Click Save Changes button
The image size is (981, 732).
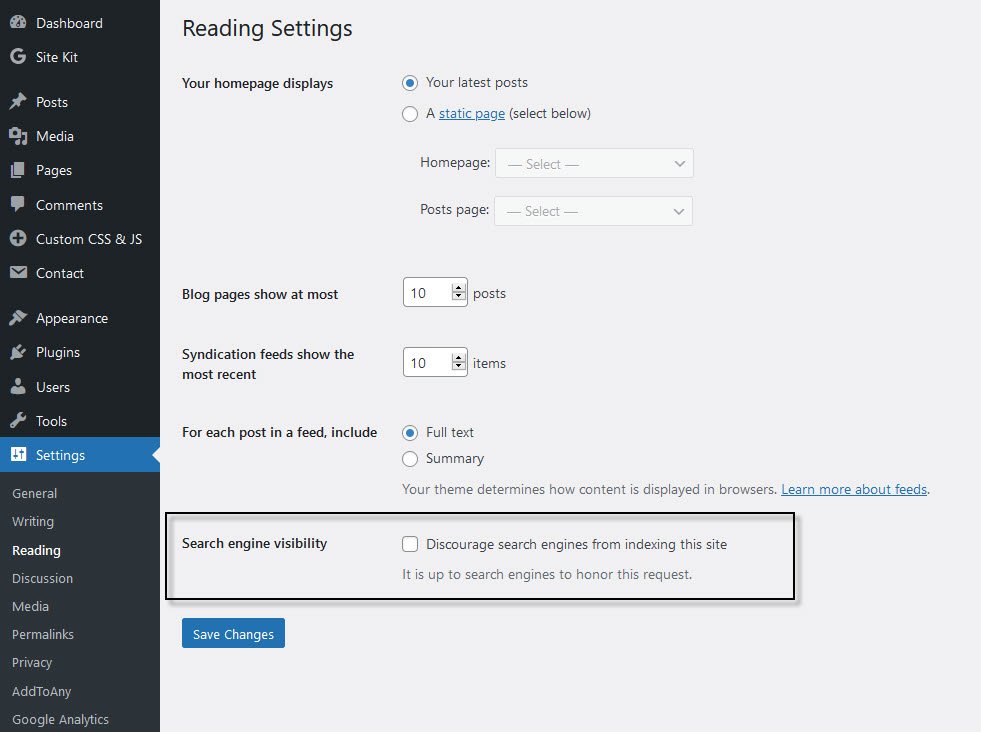[x=233, y=633]
